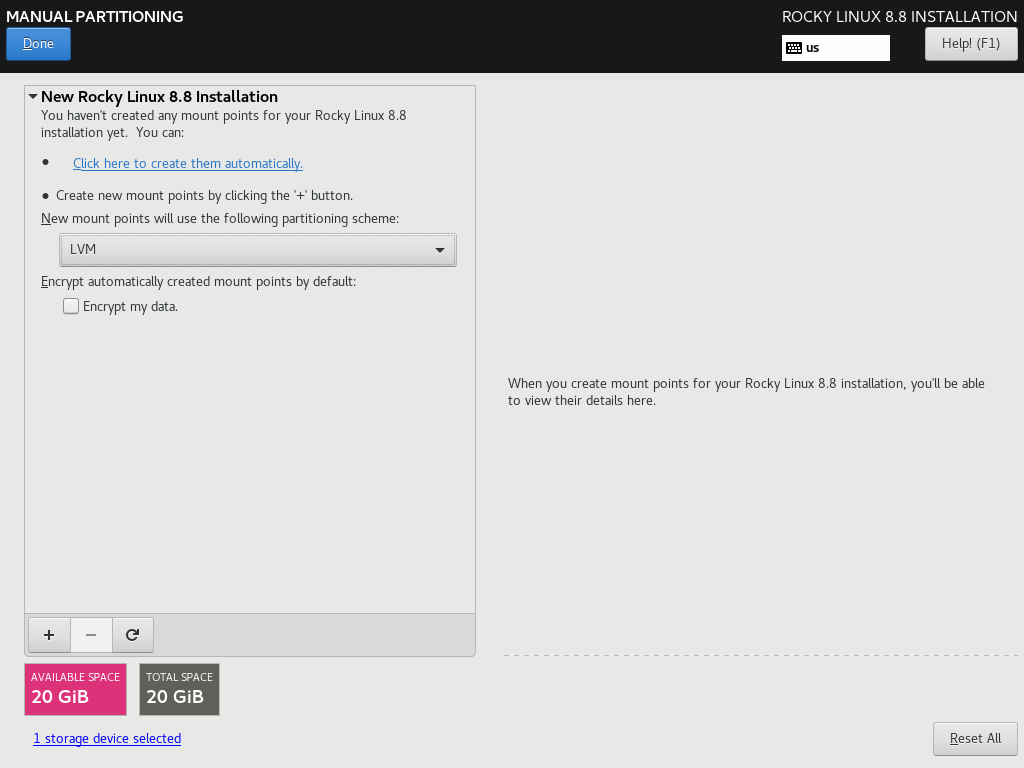Viewport: 1024px width, 768px height.
Task: Click Done to finish manual partitioning
Action: click(39, 44)
